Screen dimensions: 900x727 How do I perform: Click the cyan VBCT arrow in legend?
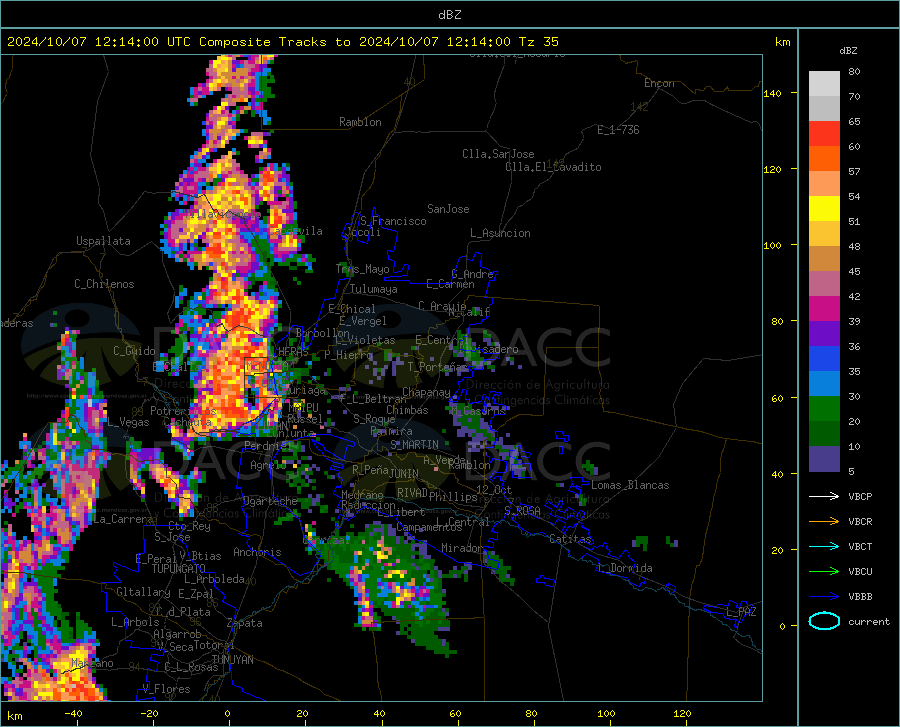click(x=824, y=546)
